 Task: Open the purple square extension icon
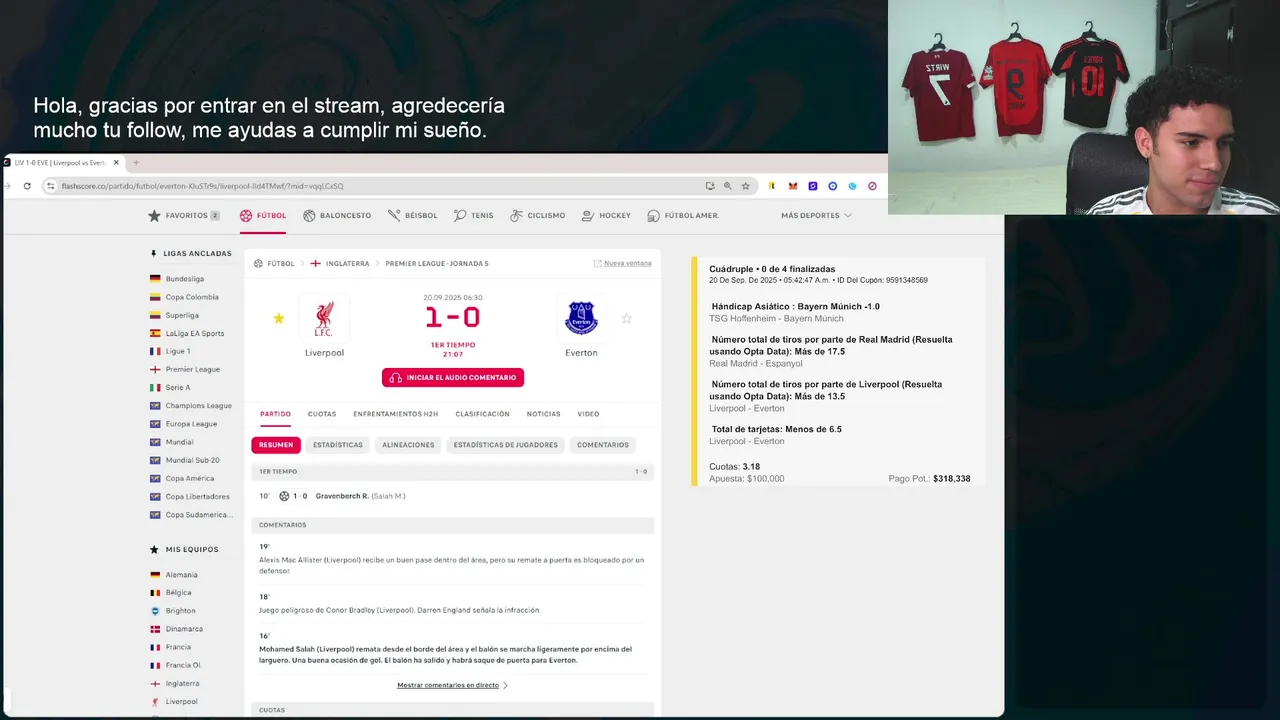pos(812,186)
